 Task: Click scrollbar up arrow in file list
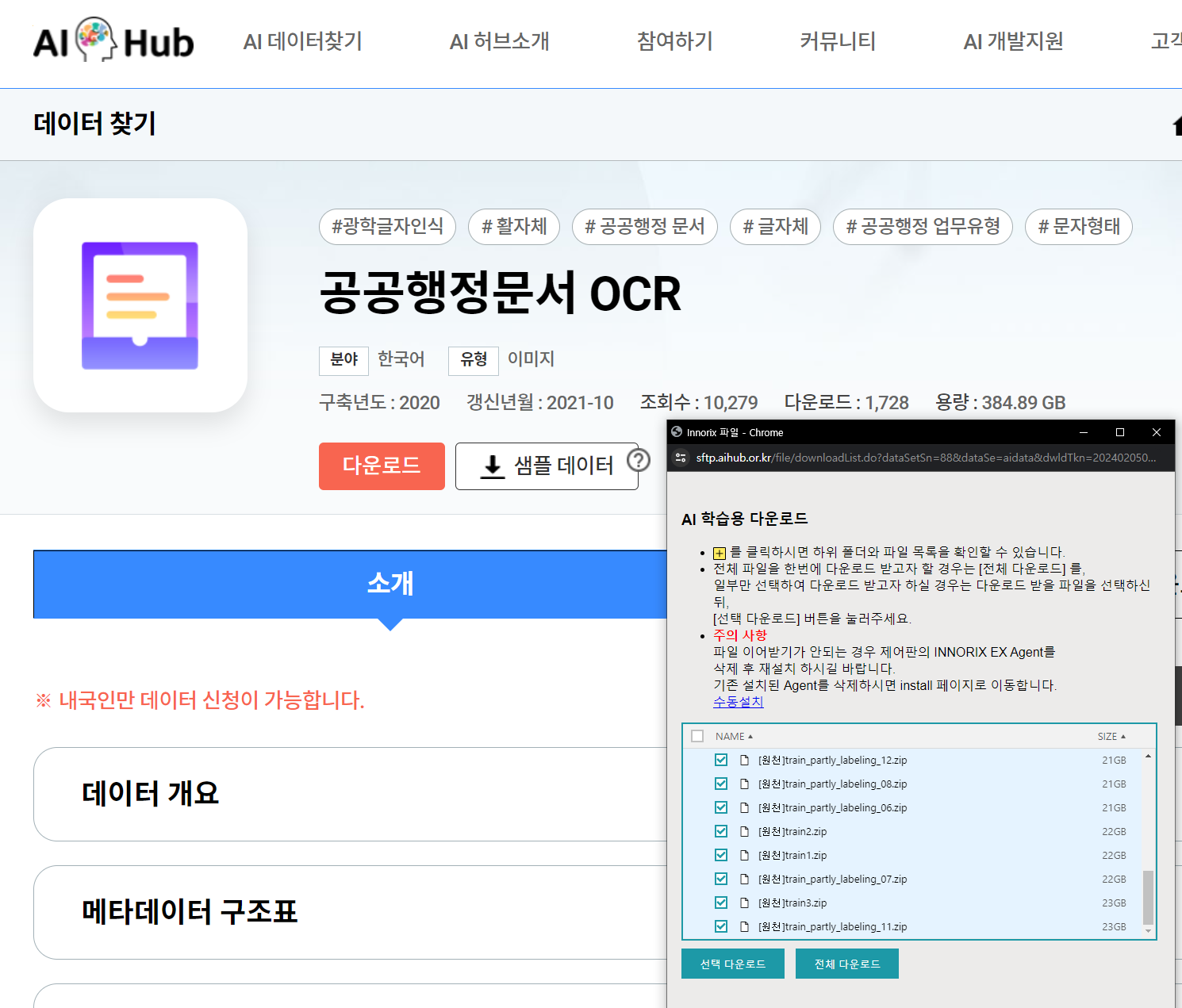pos(1148,757)
